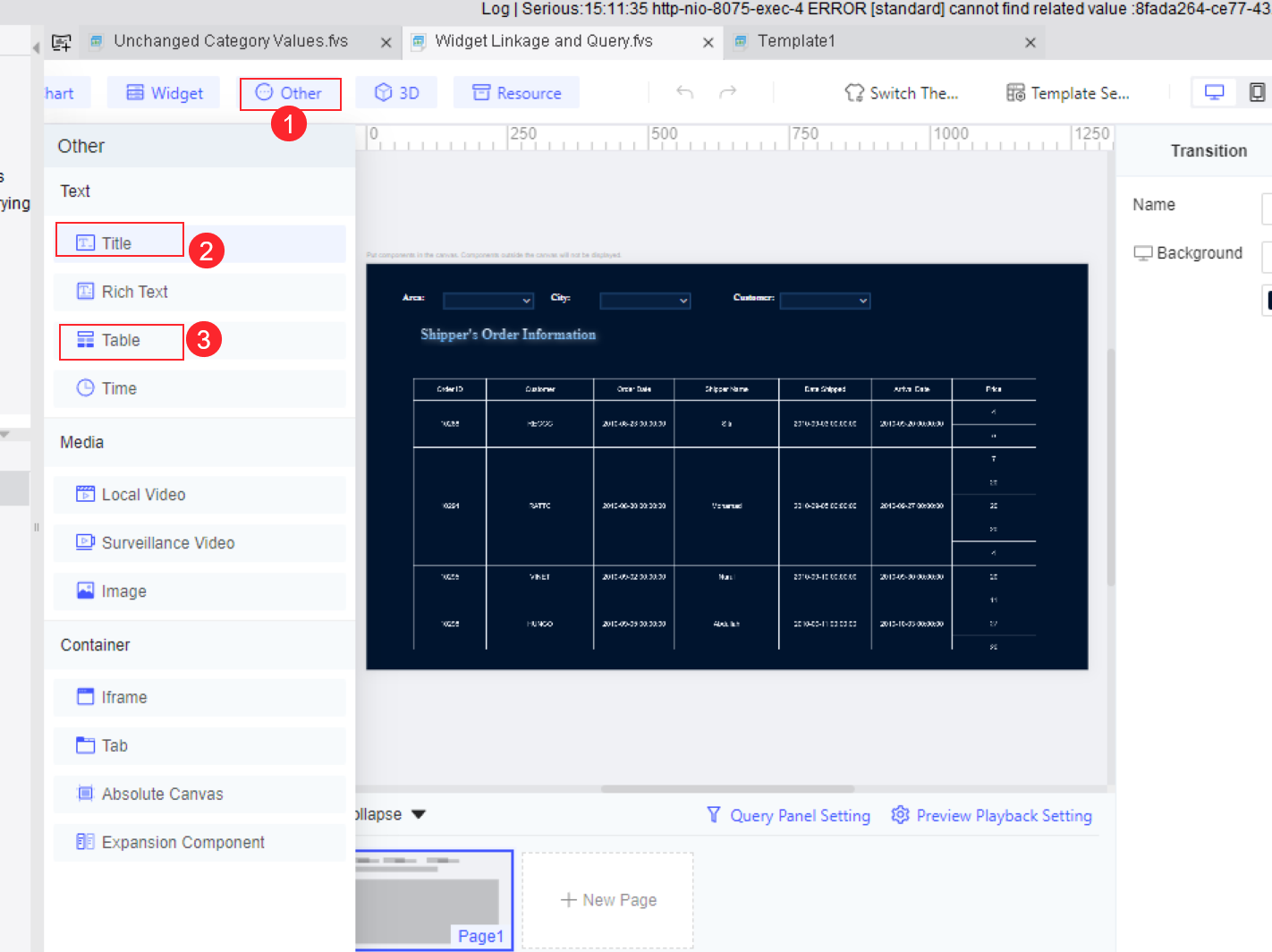The height and width of the screenshot is (952, 1272).
Task: Open the Resource toolbar tab
Action: point(516,93)
